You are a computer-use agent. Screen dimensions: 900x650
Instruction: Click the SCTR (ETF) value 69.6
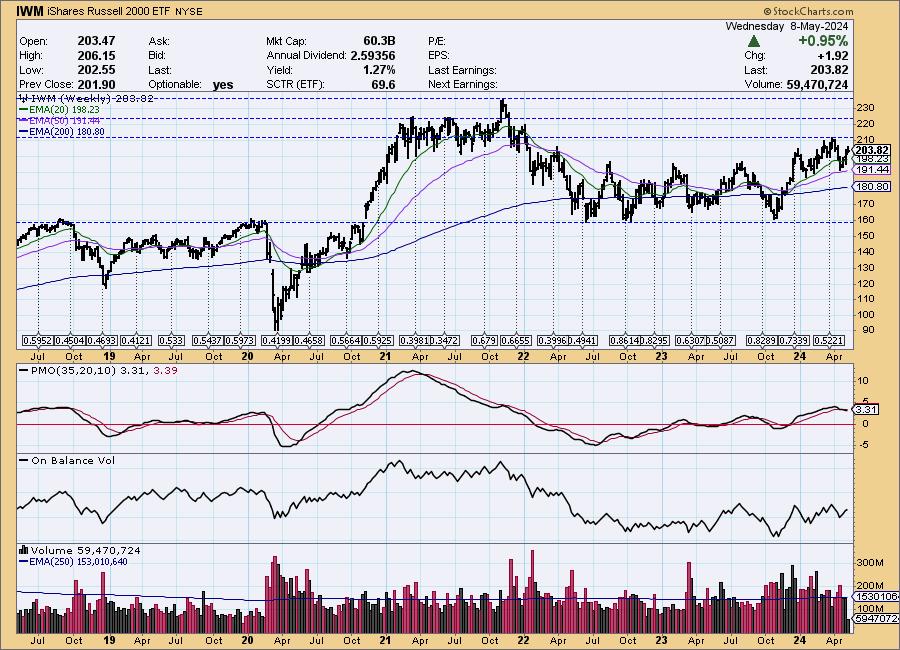click(383, 84)
